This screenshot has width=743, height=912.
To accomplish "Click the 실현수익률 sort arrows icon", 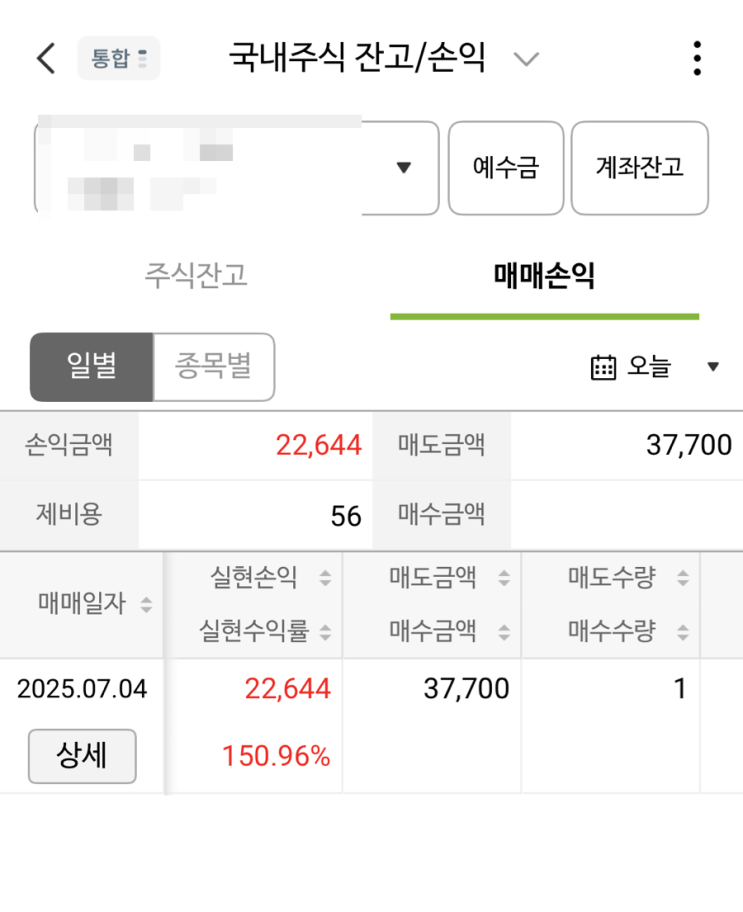I will click(x=324, y=632).
